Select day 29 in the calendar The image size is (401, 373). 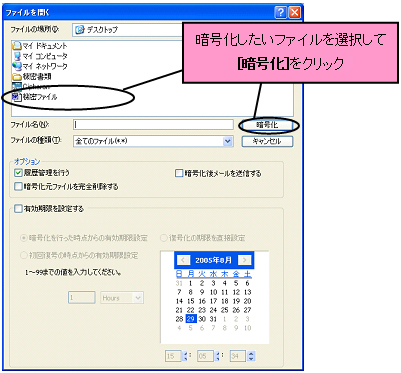(x=191, y=319)
